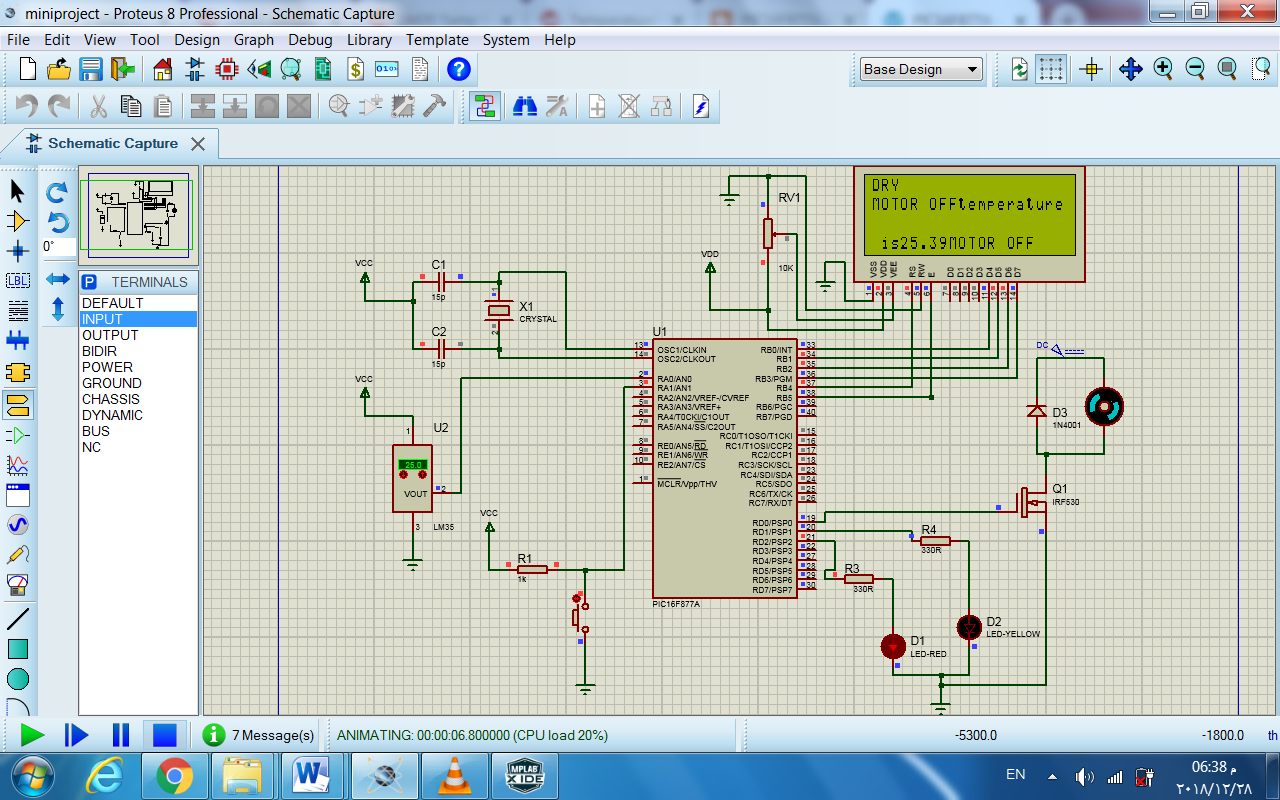The height and width of the screenshot is (800, 1280).
Task: Click the Rotate Clockwise arrow
Action: coord(57,191)
